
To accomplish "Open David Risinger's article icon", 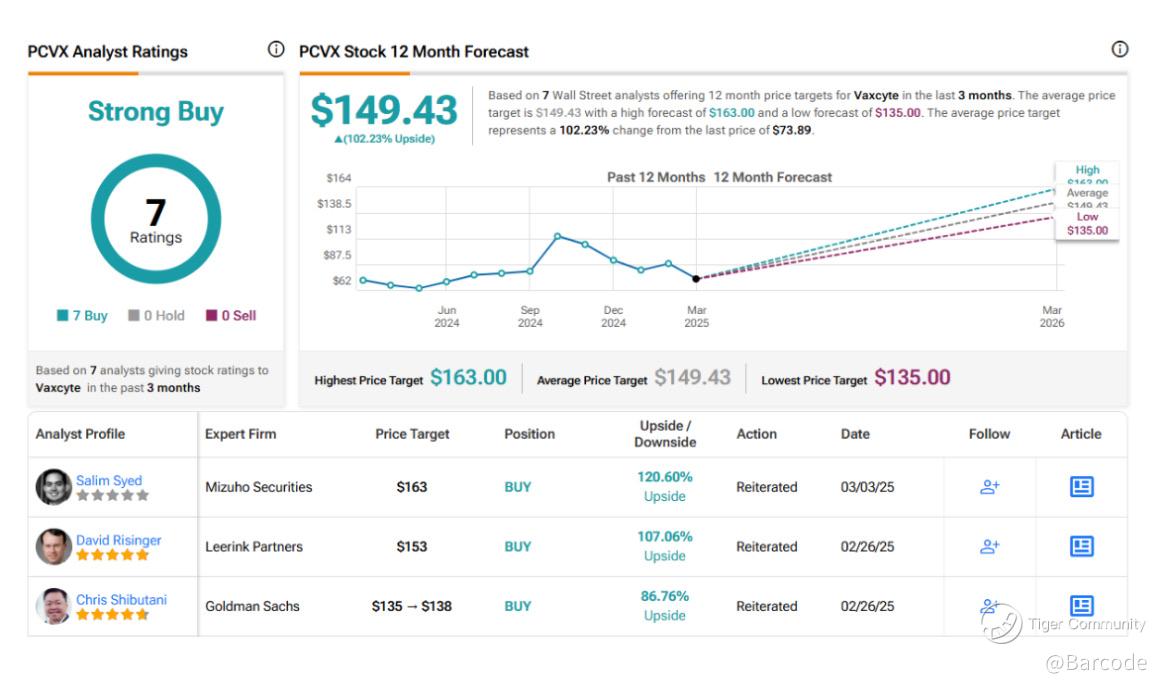I will 1081,546.
